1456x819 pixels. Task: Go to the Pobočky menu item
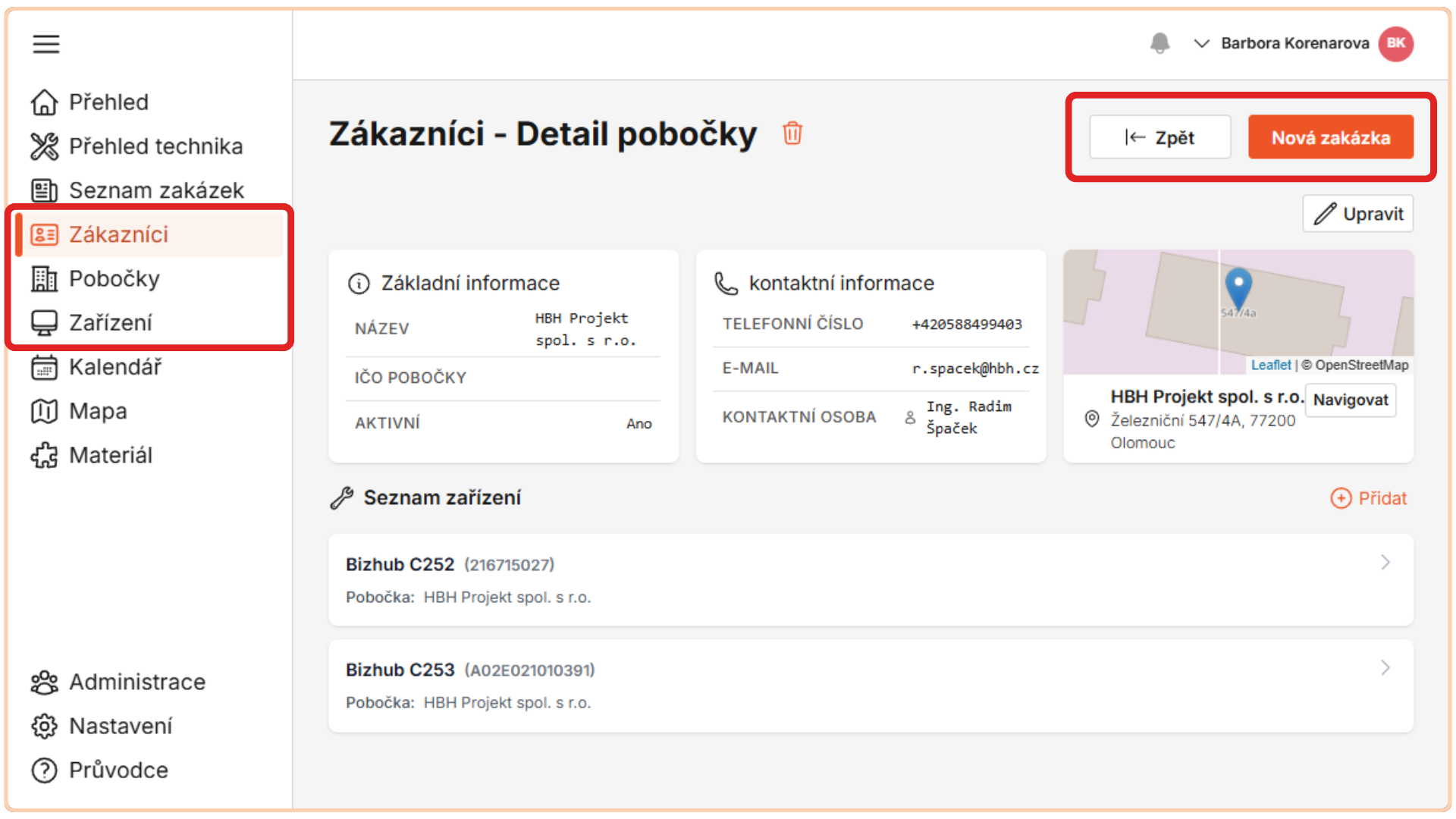pos(114,279)
